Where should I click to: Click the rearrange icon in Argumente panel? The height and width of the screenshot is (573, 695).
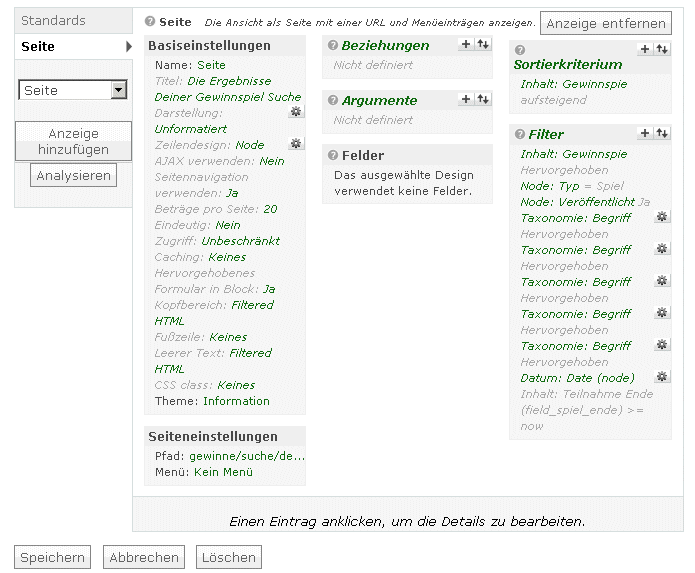click(483, 99)
